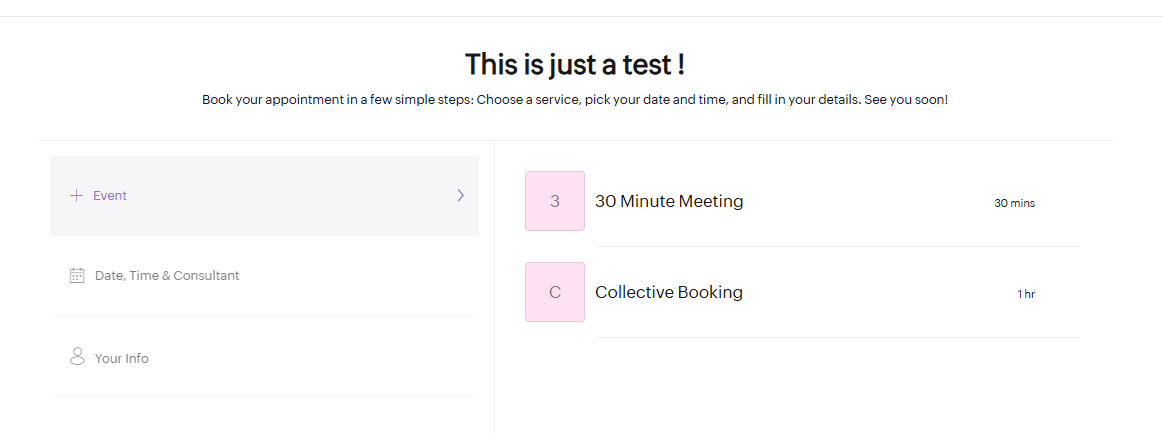Click the "This is just a test !" heading
1163x433 pixels.
pos(575,65)
